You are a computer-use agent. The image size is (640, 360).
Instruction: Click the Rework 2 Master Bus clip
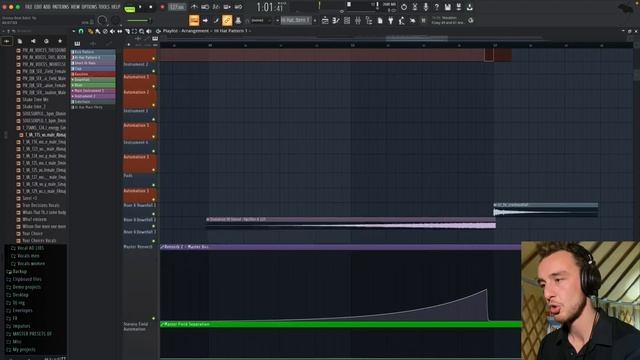[341, 247]
